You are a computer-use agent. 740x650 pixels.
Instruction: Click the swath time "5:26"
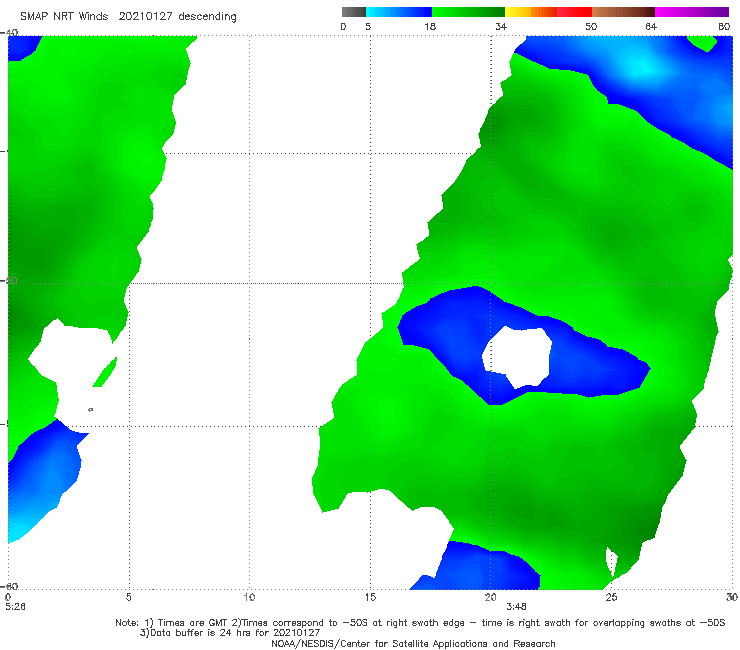coord(16,607)
